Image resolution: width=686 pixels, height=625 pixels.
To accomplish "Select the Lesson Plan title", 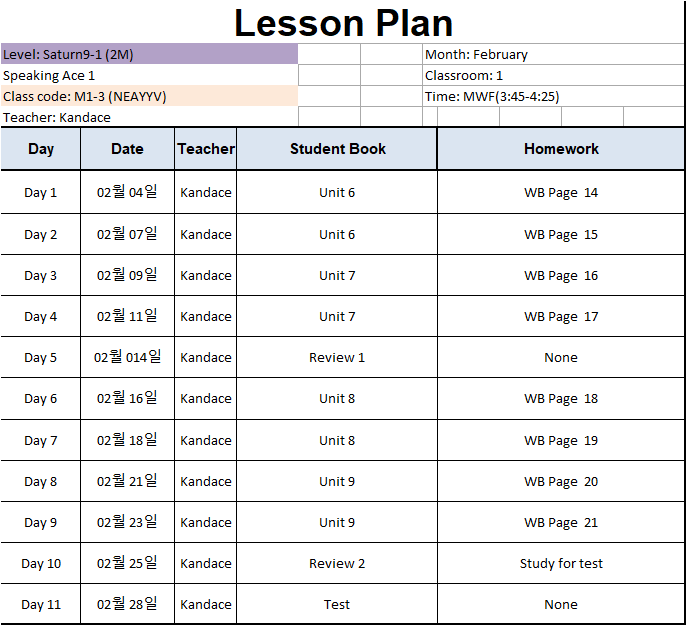I will point(343,23).
